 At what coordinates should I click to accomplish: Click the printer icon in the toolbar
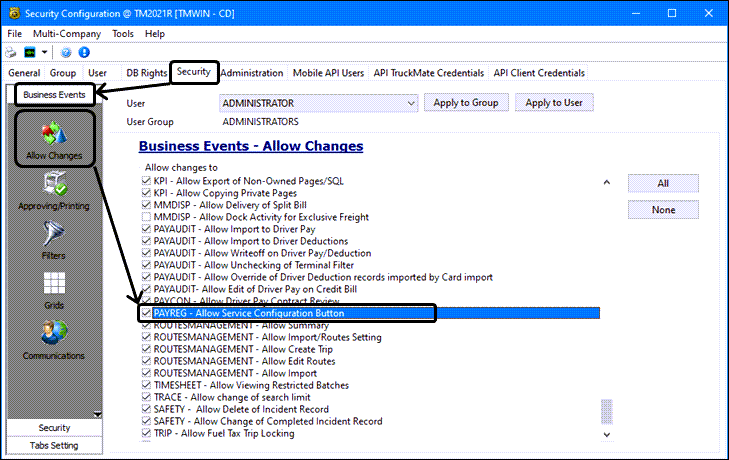click(x=11, y=53)
